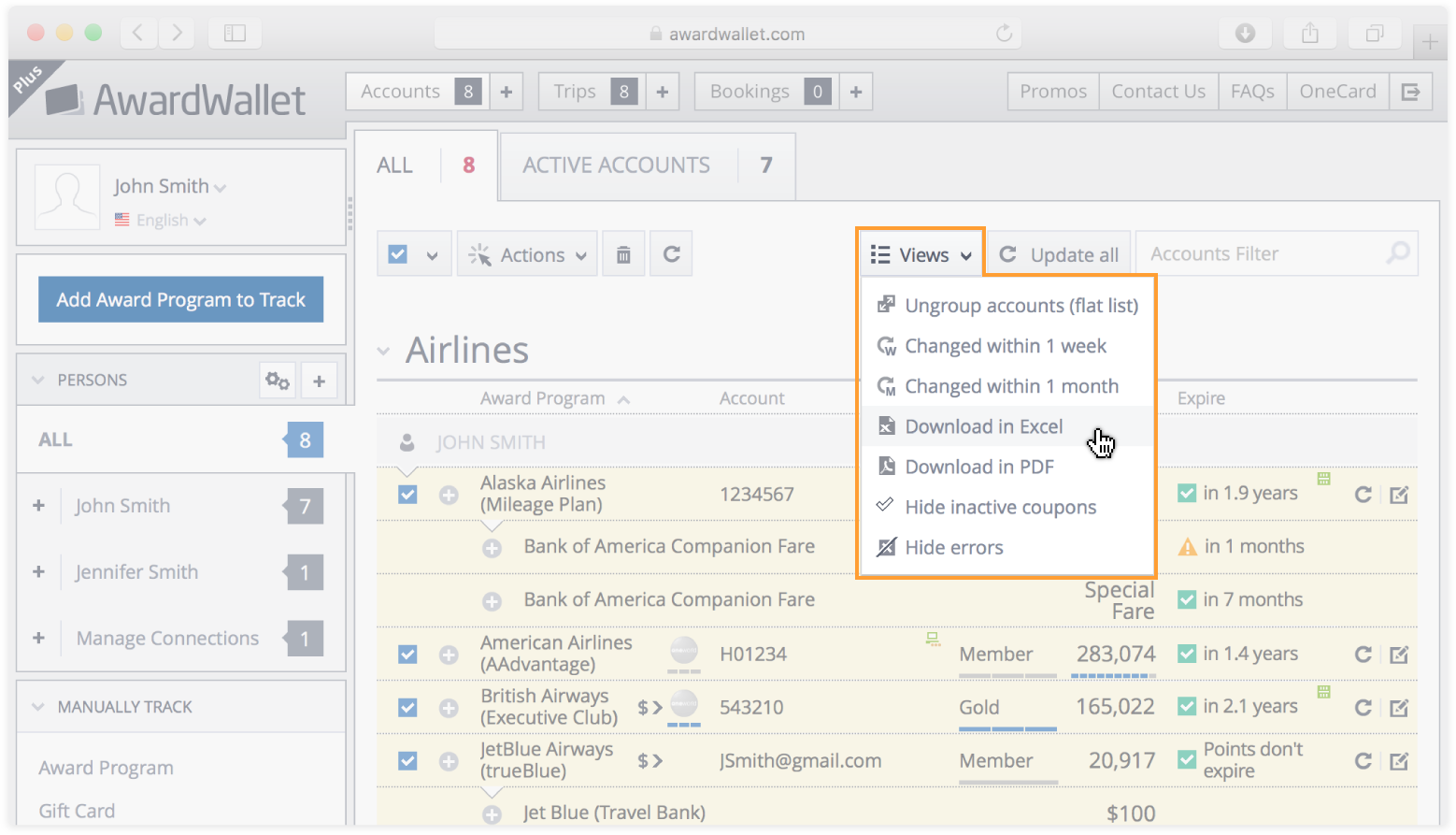
Task: Collapse the PERSONS panel
Action: (x=38, y=381)
